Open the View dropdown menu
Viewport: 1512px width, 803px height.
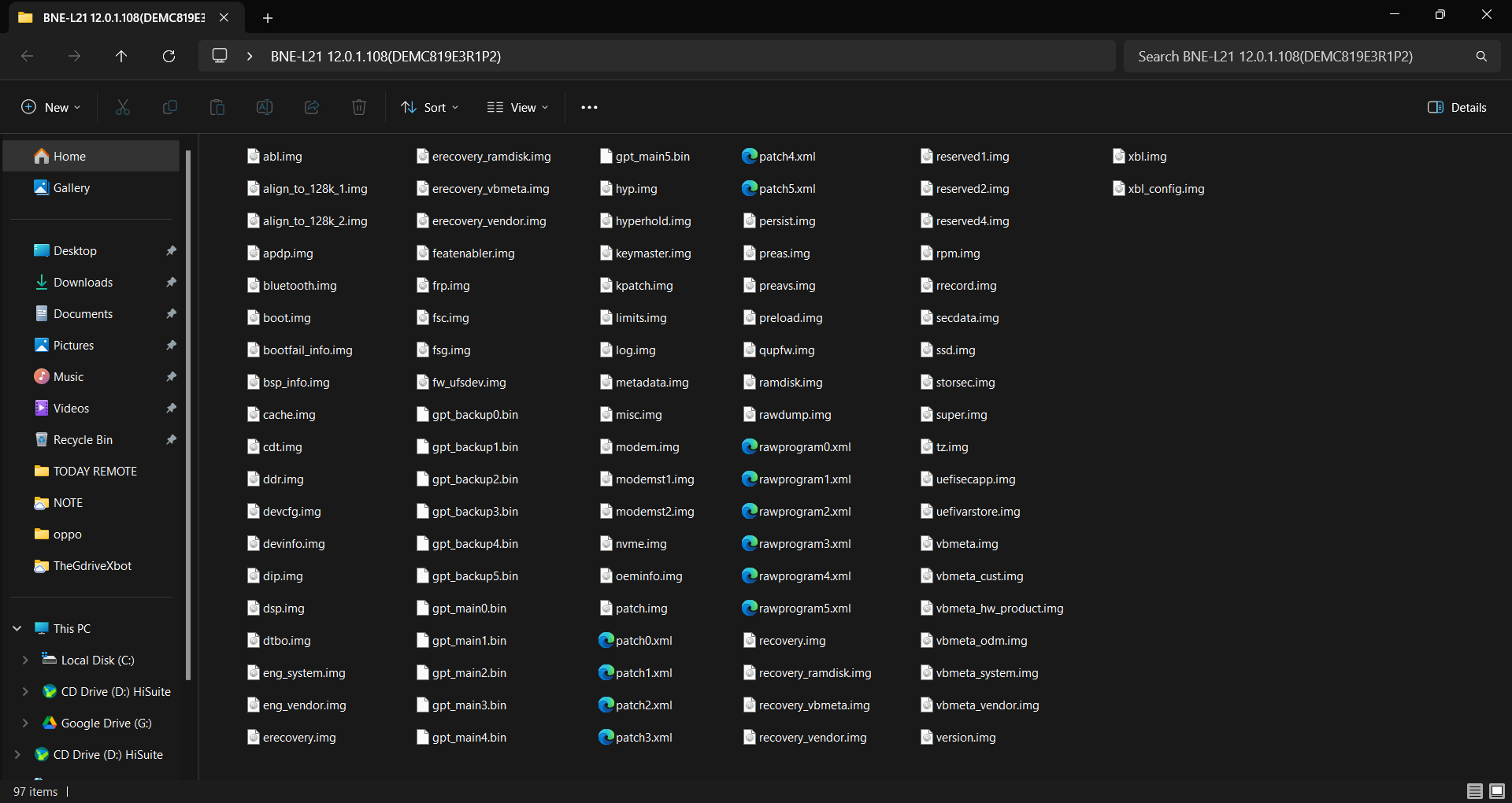[x=517, y=107]
